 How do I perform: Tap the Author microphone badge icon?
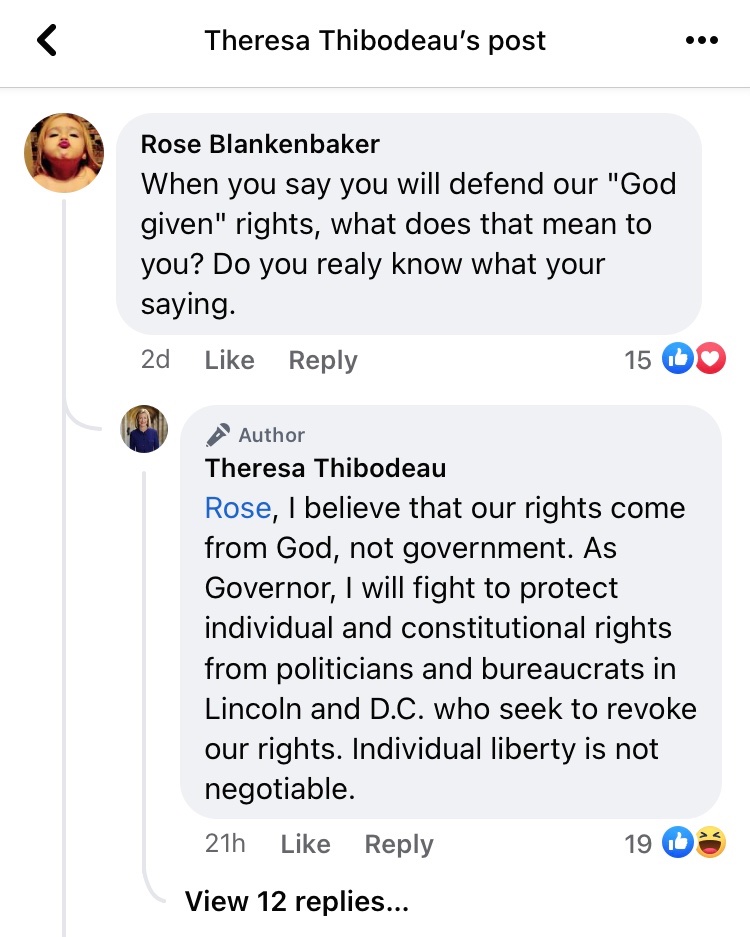tap(218, 434)
